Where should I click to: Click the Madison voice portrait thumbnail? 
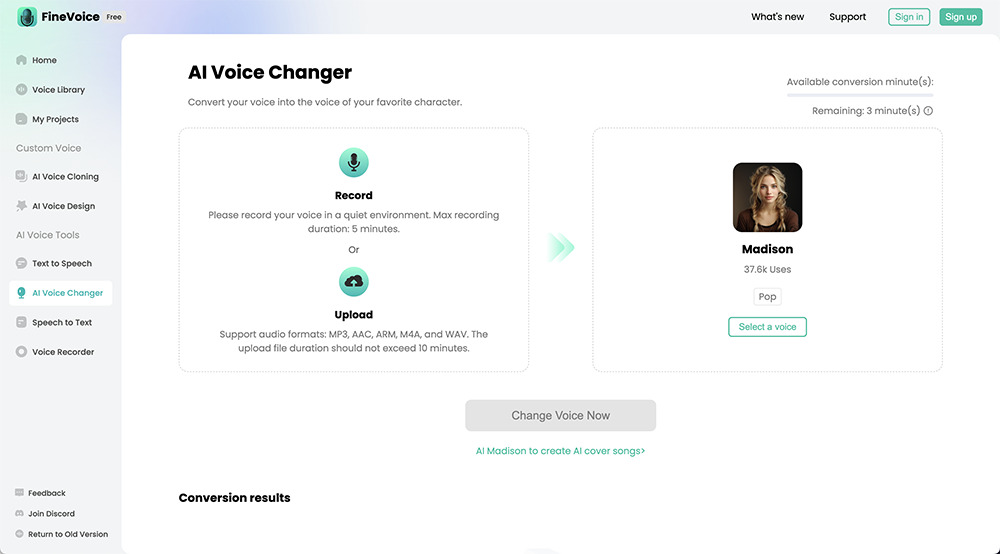(767, 198)
